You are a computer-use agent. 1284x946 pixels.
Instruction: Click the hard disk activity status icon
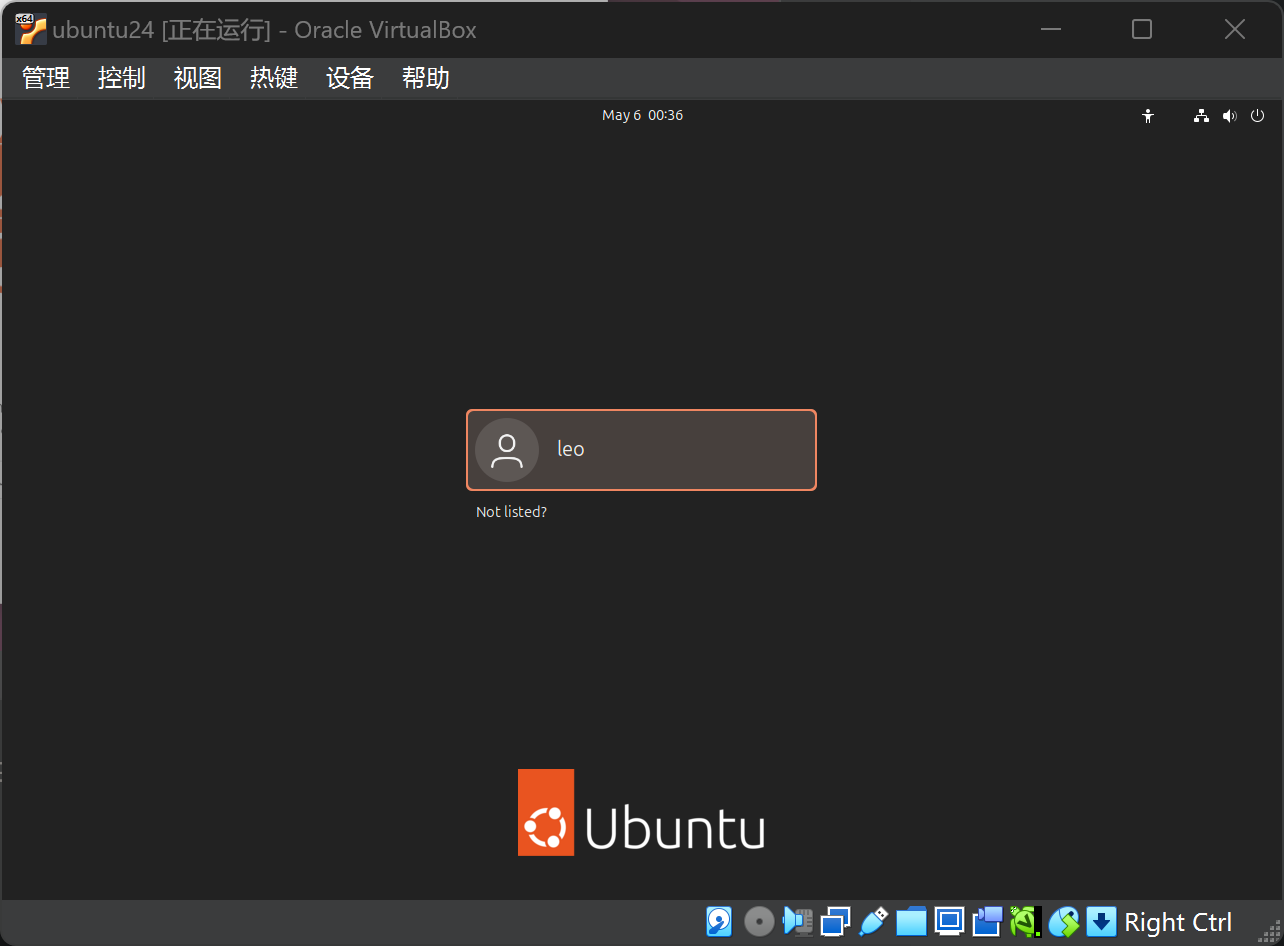tap(719, 921)
